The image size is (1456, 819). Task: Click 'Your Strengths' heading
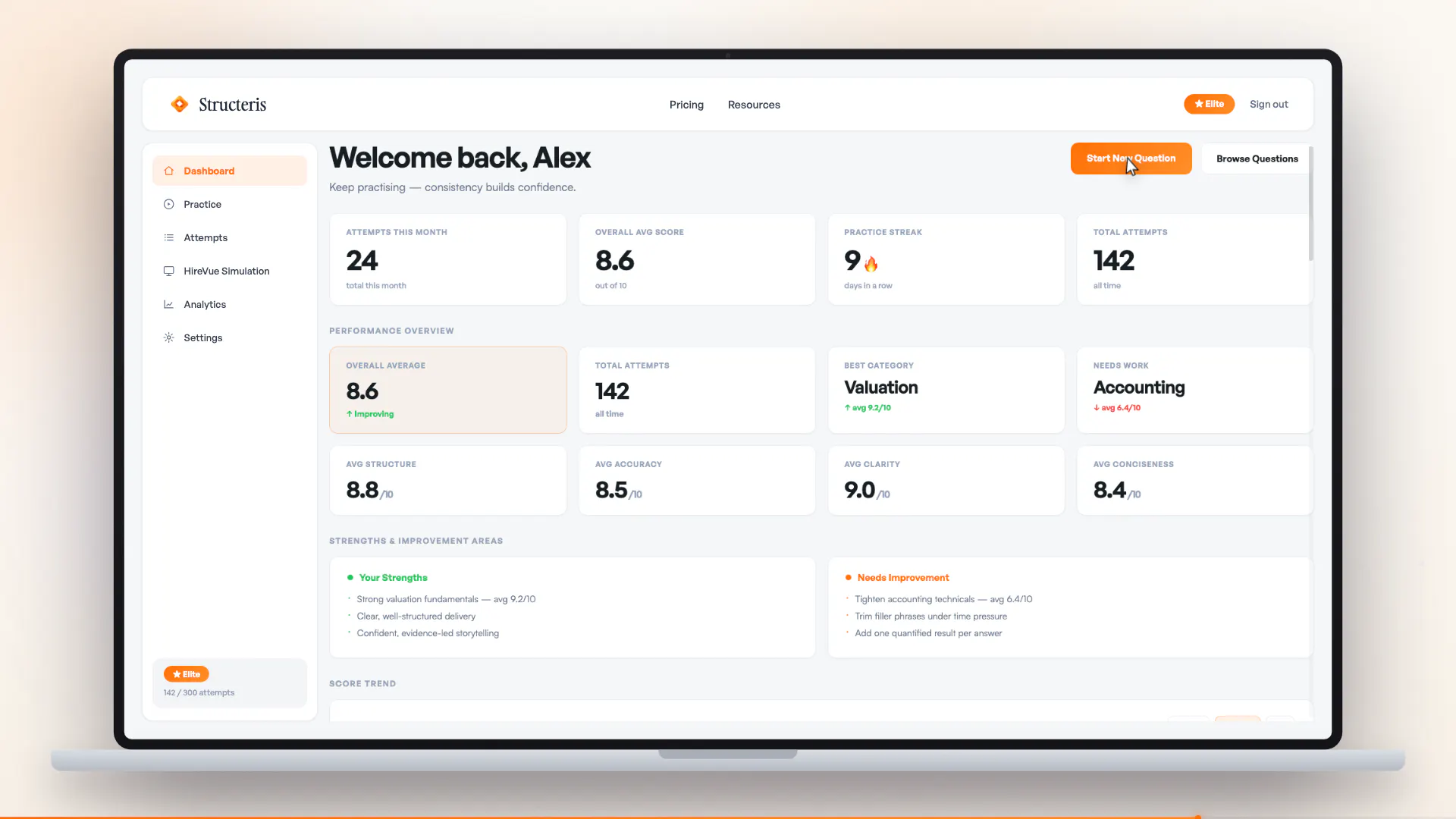pos(393,578)
